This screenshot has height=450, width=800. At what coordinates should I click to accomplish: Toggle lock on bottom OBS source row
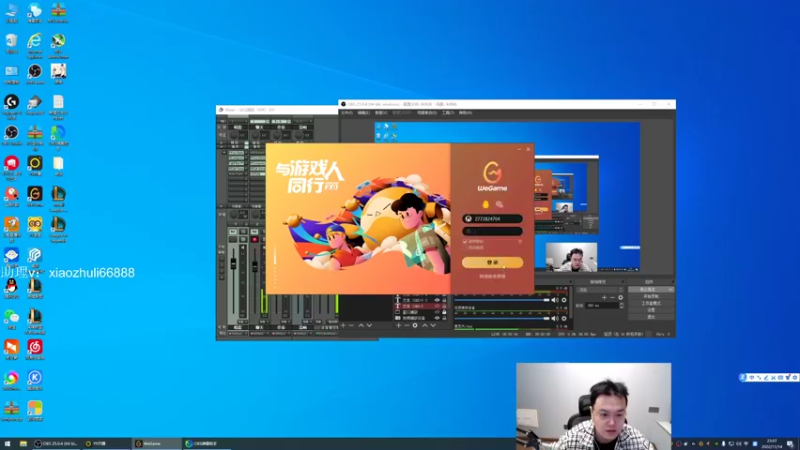point(444,318)
